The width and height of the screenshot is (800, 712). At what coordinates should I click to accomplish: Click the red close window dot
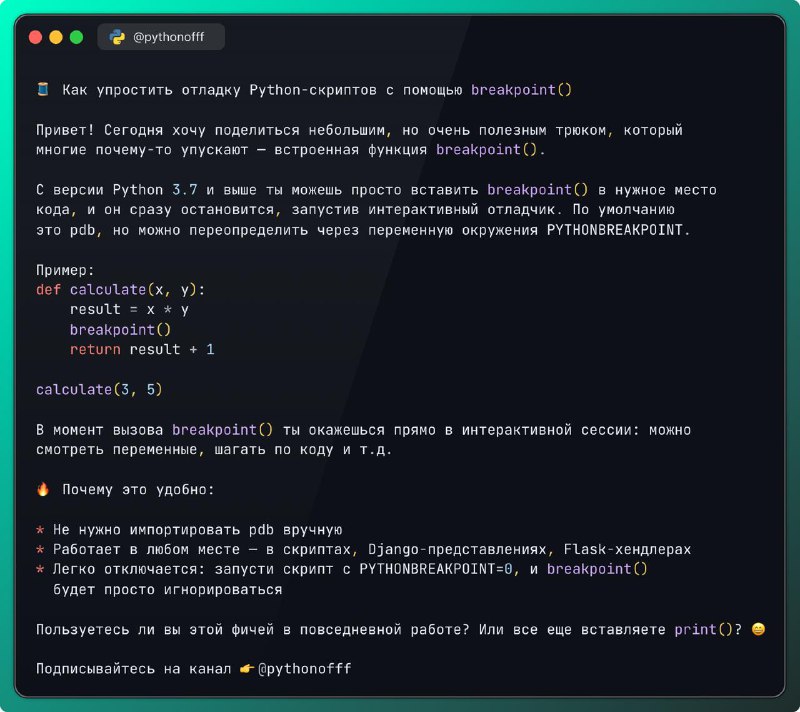coord(36,37)
